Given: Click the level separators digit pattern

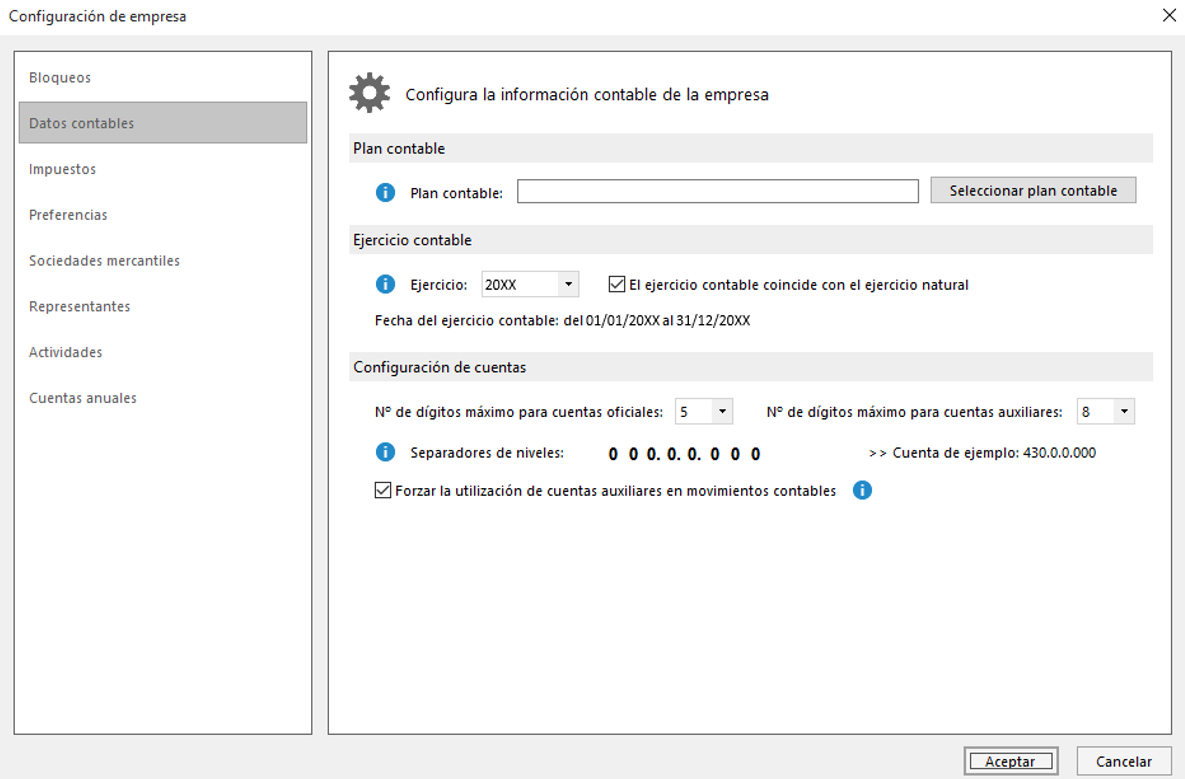Looking at the screenshot, I should tap(684, 453).
